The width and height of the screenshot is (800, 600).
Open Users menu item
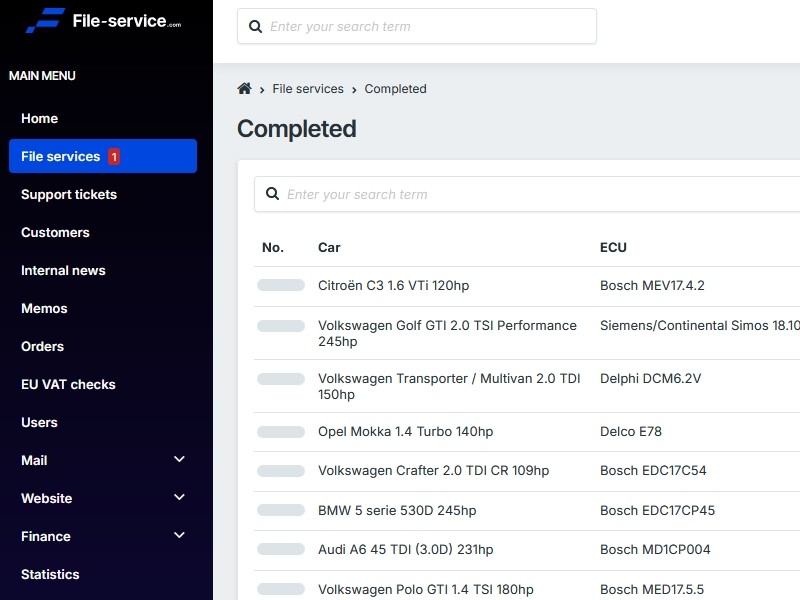tap(39, 422)
